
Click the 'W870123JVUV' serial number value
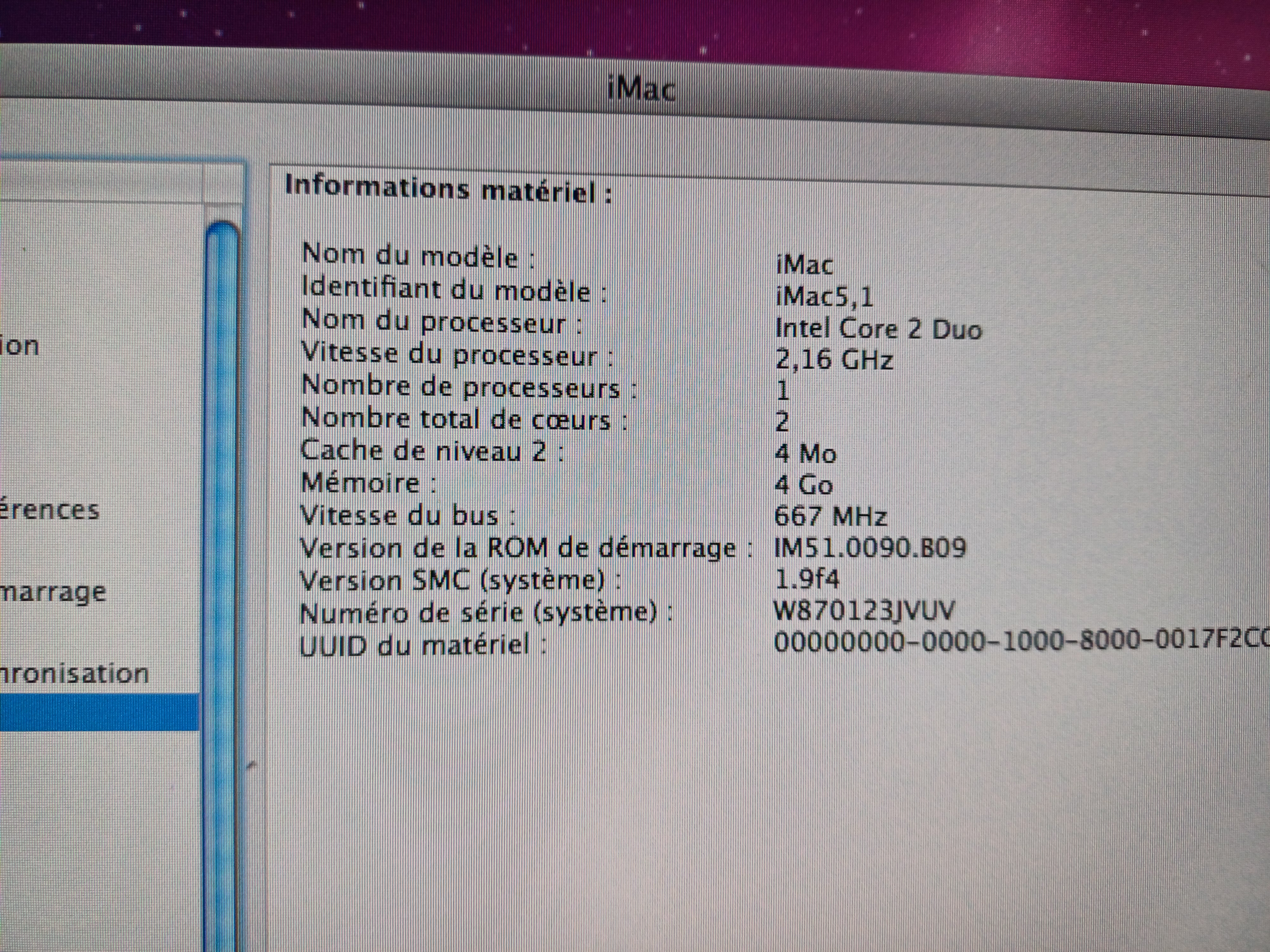(864, 610)
